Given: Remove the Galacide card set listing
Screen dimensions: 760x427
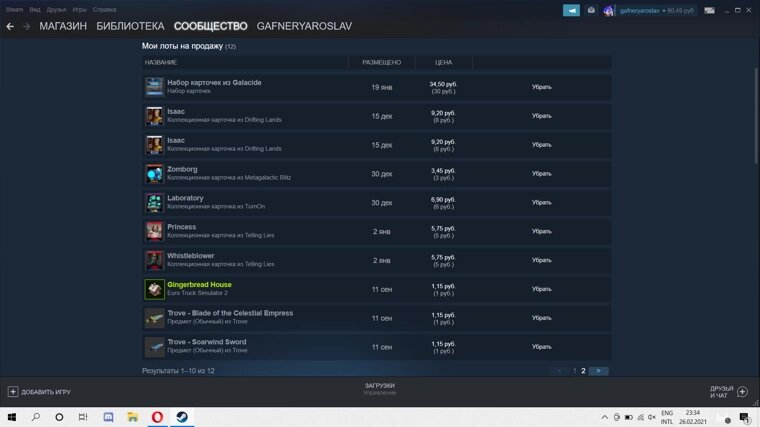Looking at the screenshot, I should click(x=541, y=87).
